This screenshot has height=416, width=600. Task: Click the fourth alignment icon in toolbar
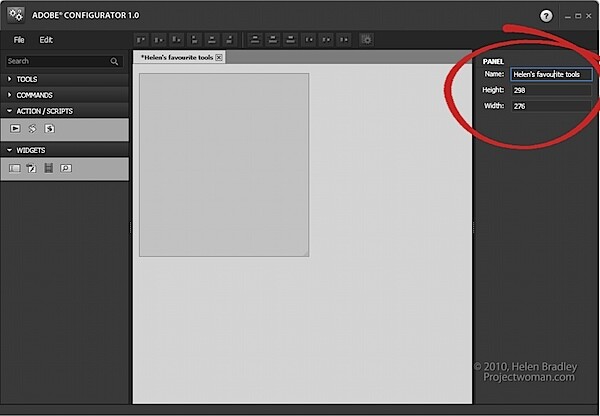click(x=194, y=39)
